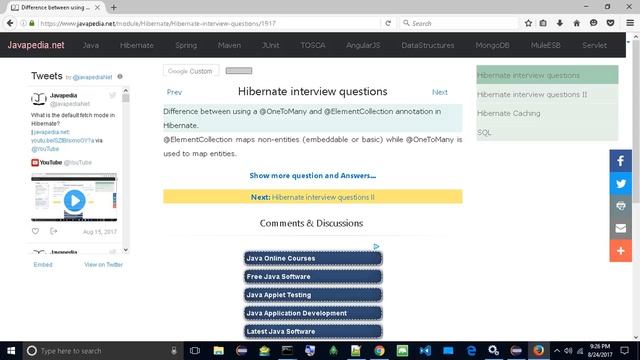This screenshot has height=360, width=640.
Task: Click the Google Custom search field
Action: (191, 71)
